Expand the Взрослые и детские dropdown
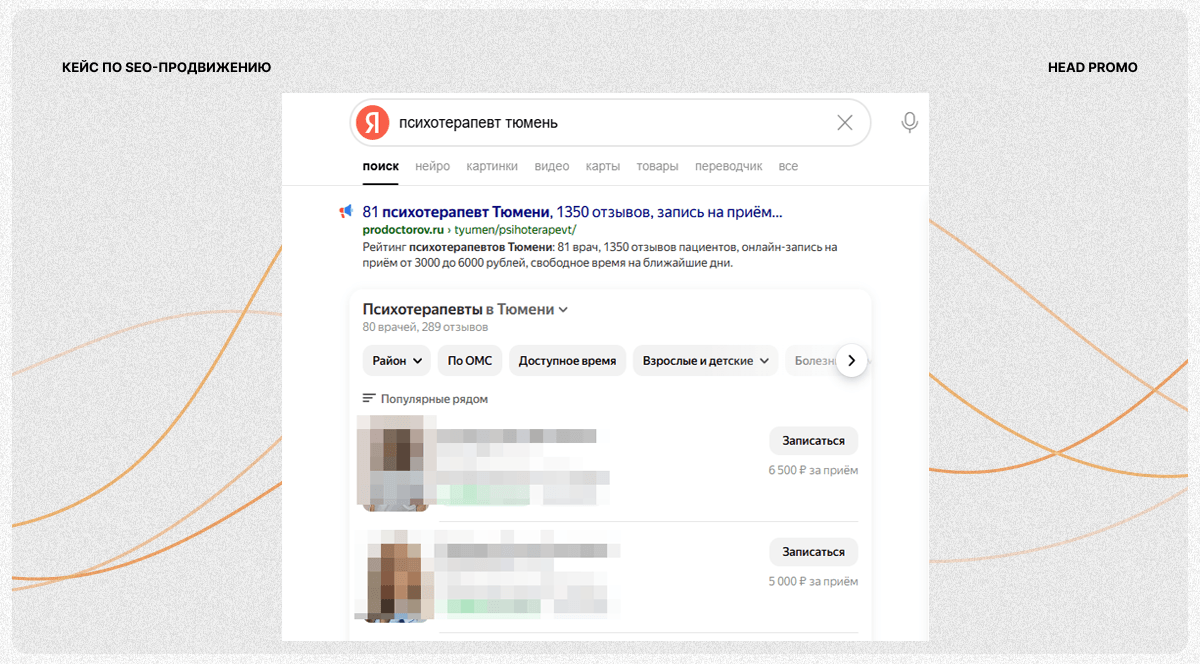 (705, 360)
